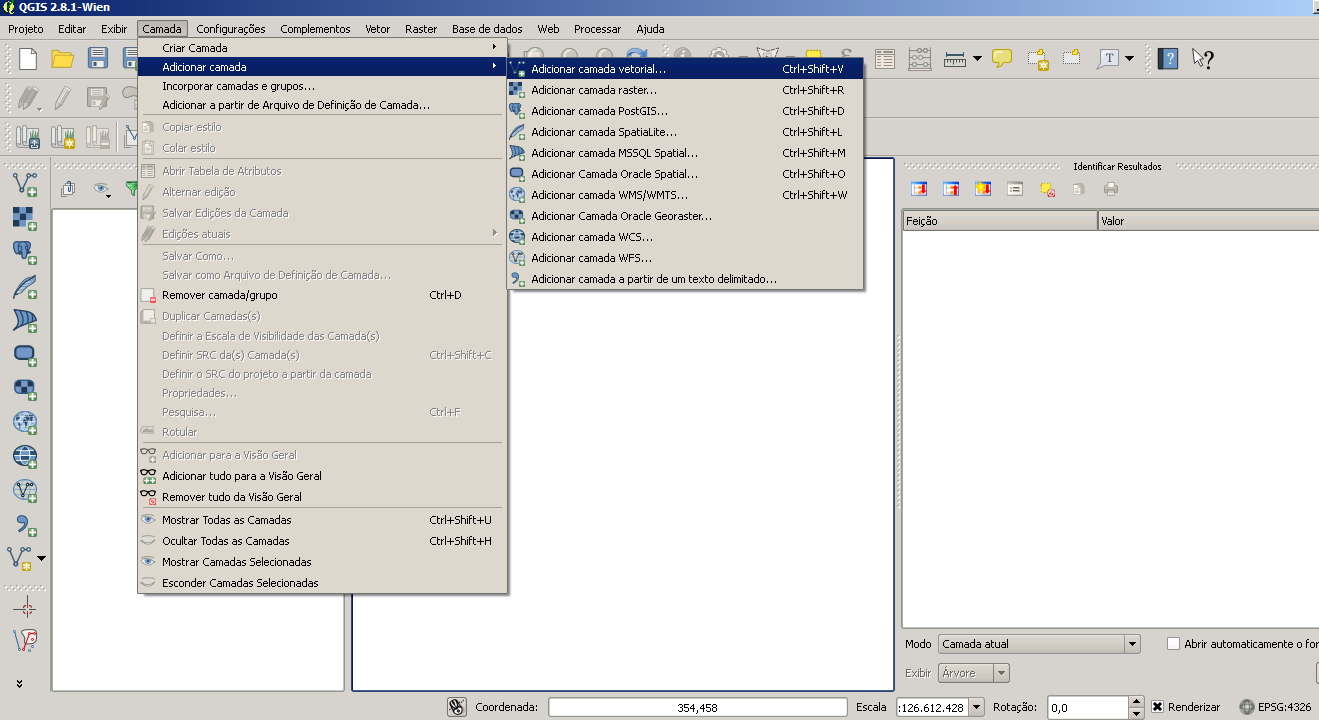Enable Abrir automaticamente o formulário checkbox

coord(1174,644)
